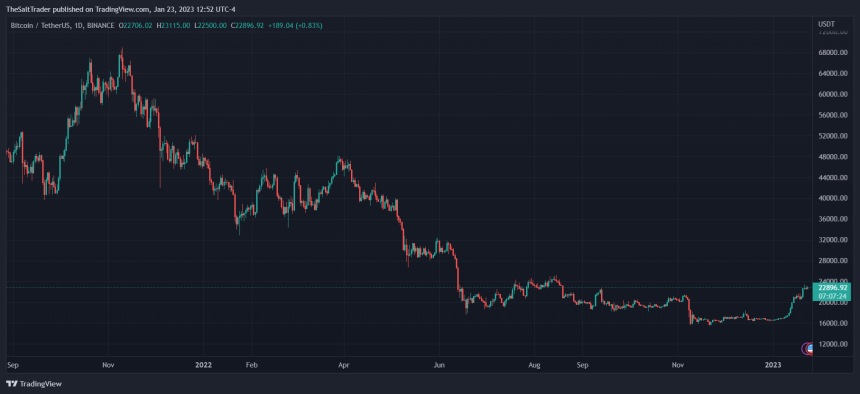Screen dimensions: 860x394
Task: Click the Nov 2021 label on time axis
Action: (108, 364)
